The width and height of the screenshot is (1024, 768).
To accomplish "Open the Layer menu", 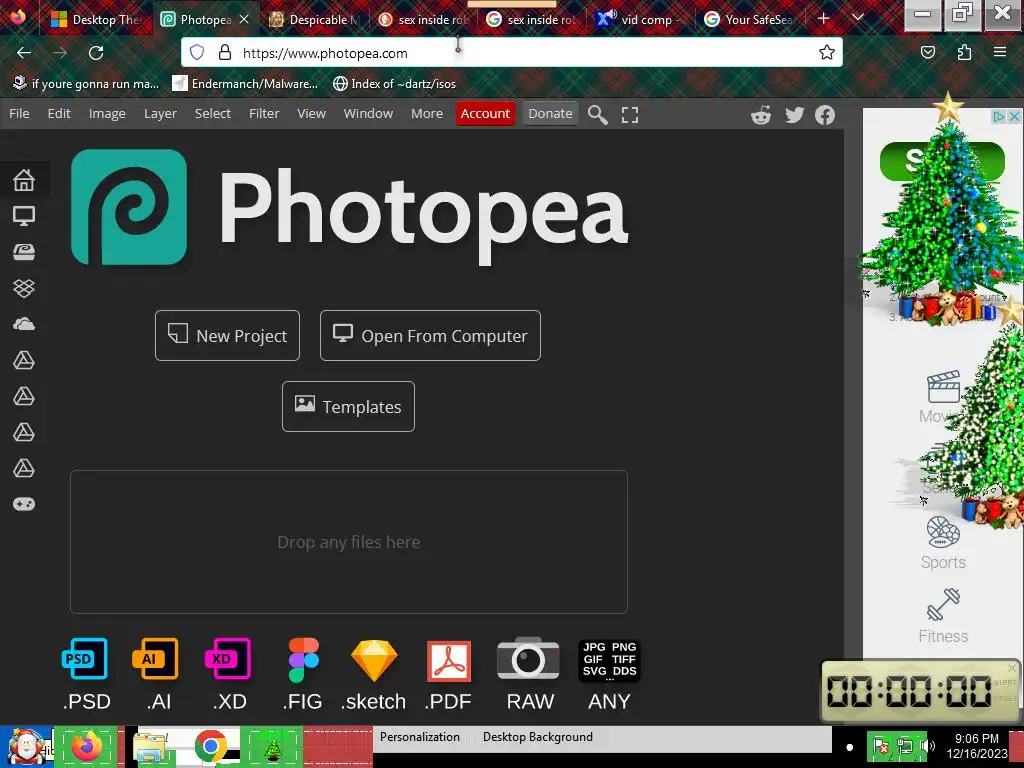I will pos(160,114).
